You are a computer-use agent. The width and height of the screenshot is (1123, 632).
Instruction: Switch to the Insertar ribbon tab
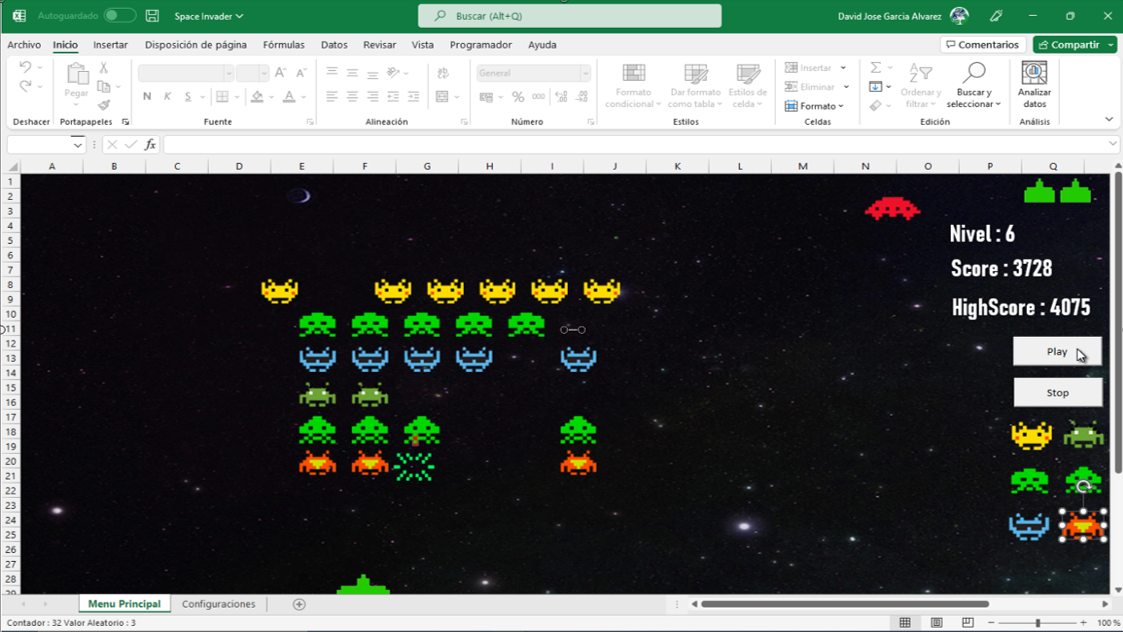click(x=110, y=44)
